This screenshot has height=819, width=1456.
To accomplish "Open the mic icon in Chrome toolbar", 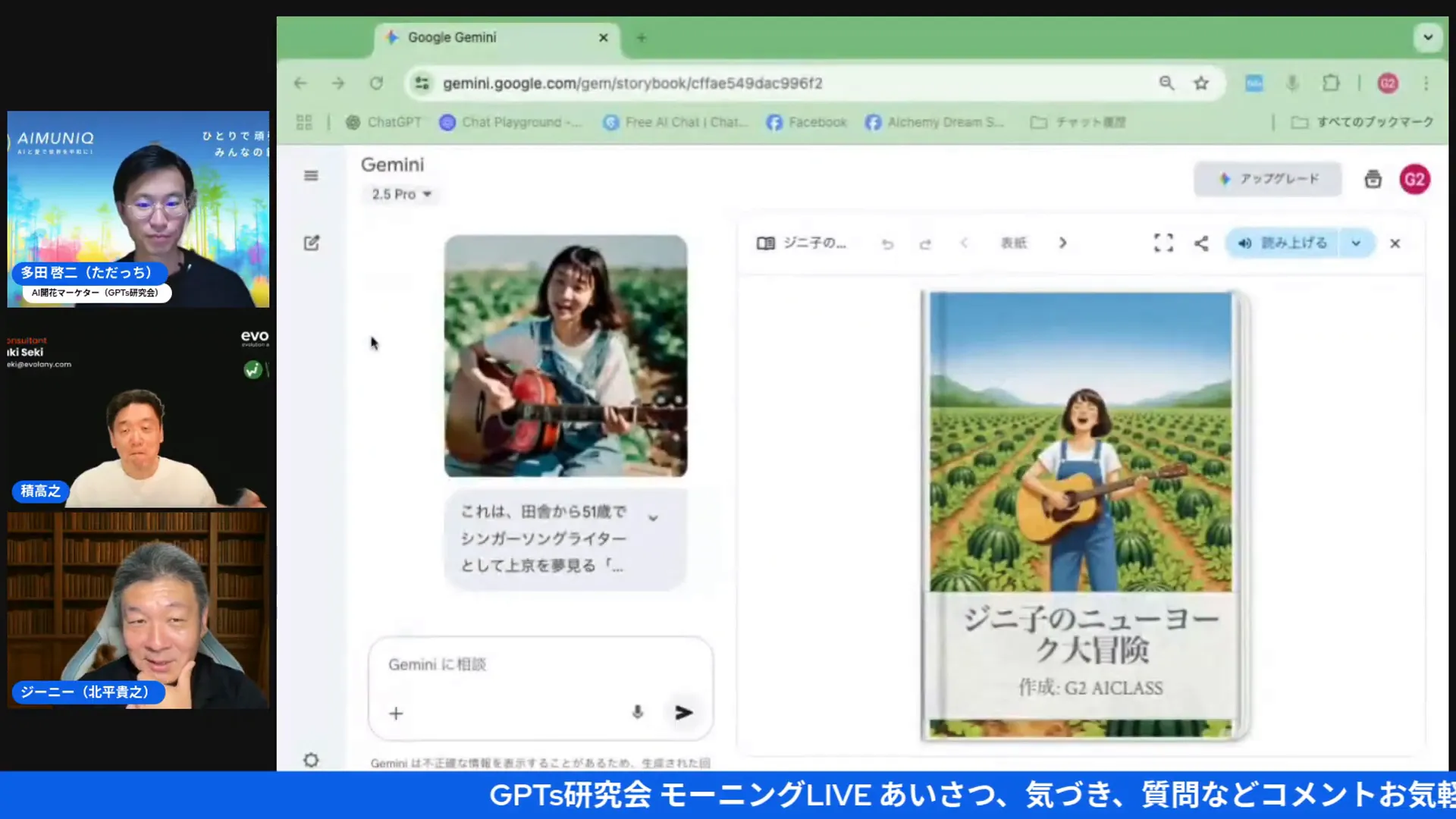I will (x=1293, y=83).
